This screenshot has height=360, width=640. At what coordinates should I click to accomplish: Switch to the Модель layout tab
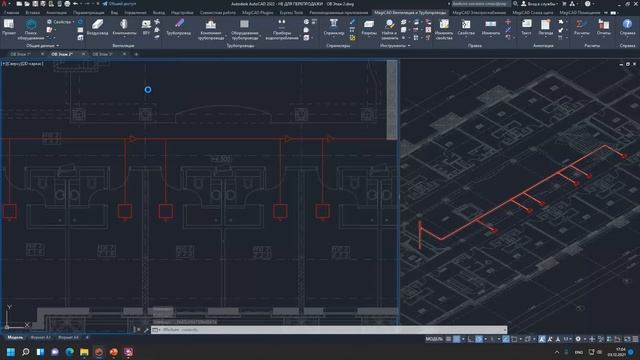pos(16,338)
